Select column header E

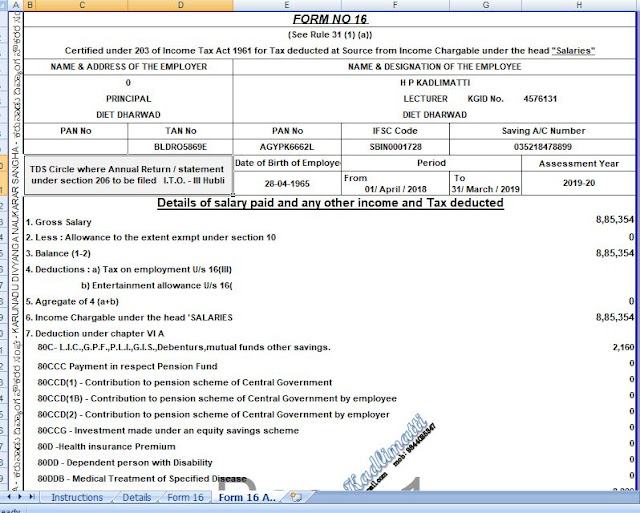[287, 5]
